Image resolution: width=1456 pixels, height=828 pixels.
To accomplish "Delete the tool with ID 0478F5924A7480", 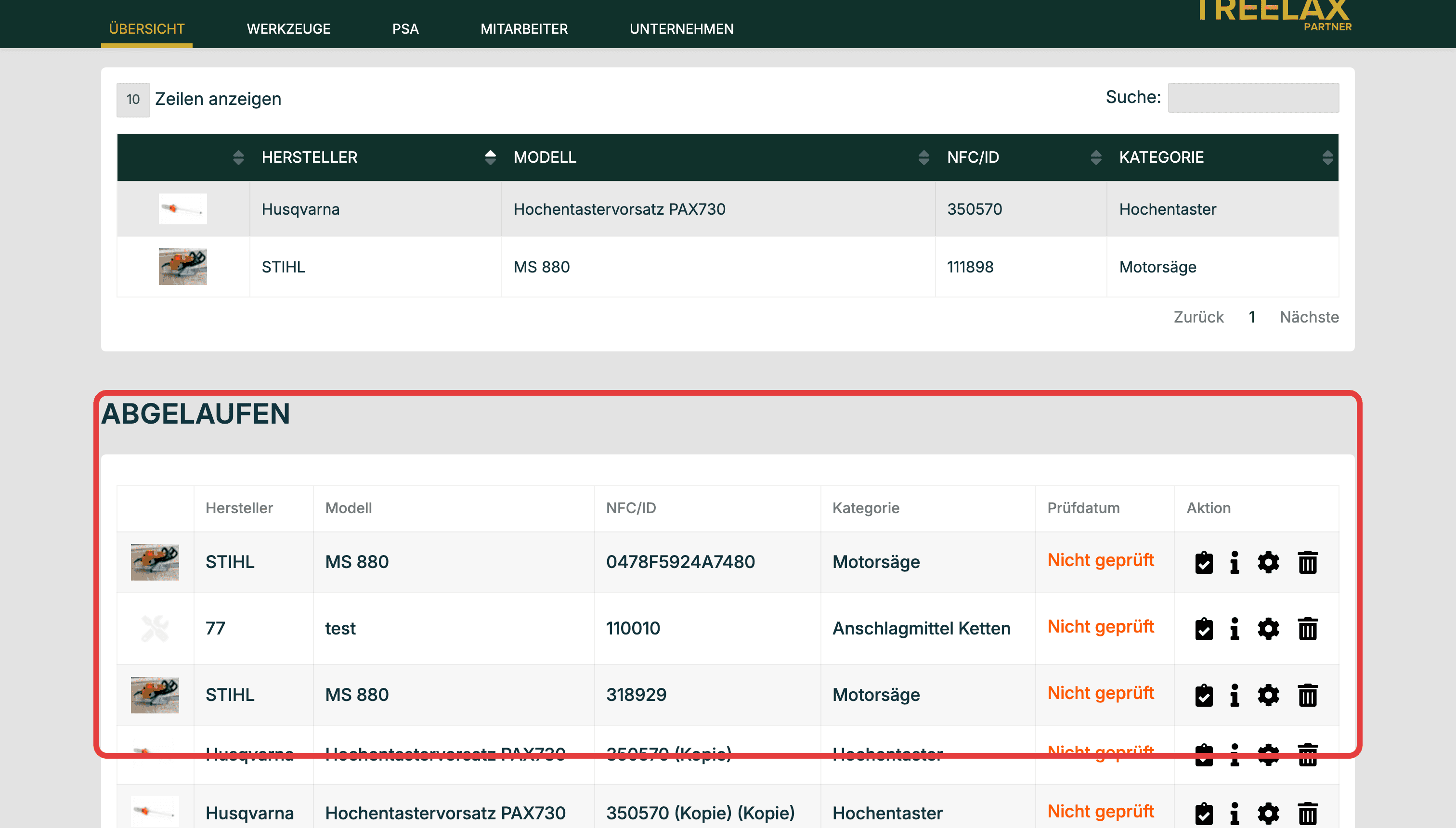I will (x=1308, y=562).
